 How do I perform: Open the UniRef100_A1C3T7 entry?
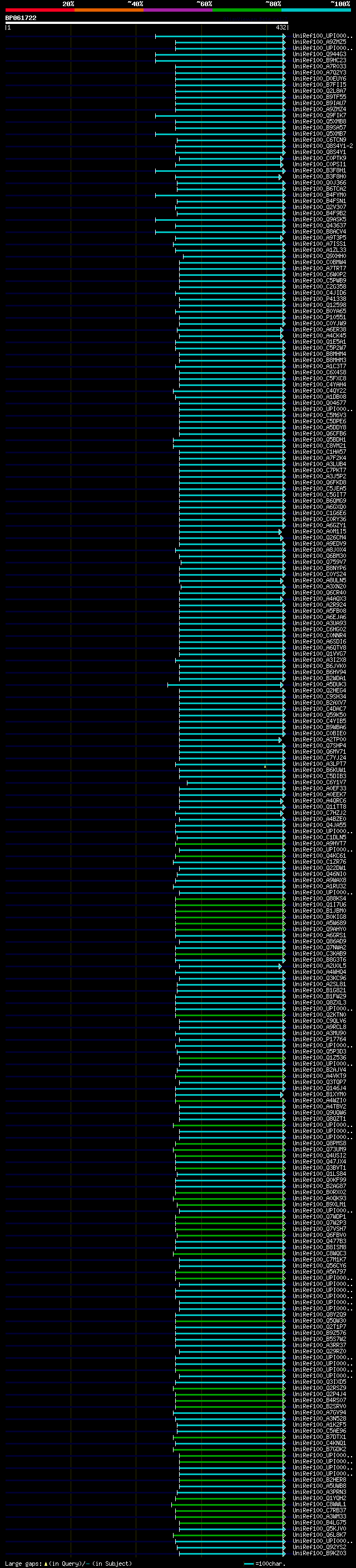point(319,366)
